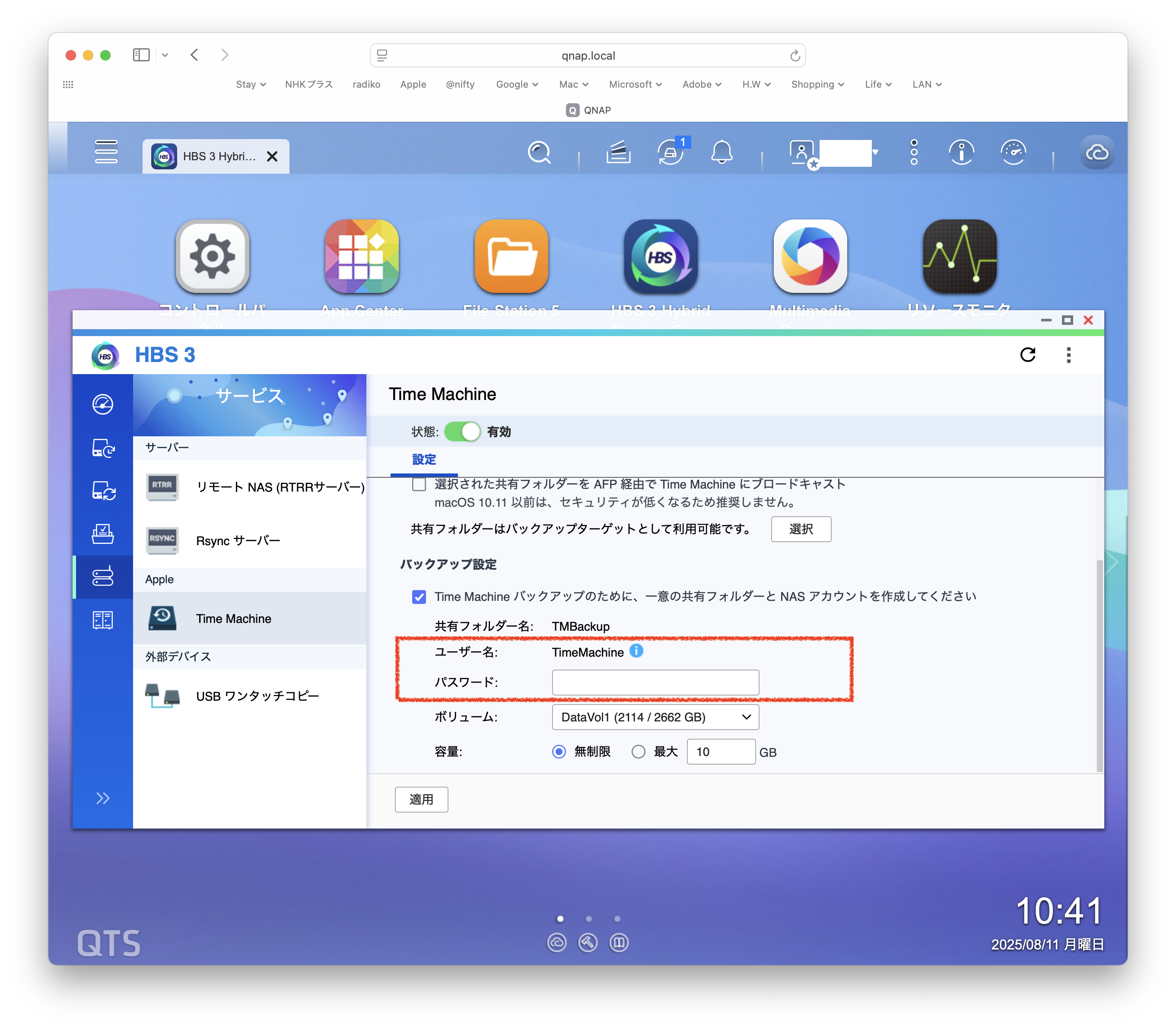
Task: Select USB ワンタッチコピー service entry
Action: pyautogui.click(x=257, y=696)
